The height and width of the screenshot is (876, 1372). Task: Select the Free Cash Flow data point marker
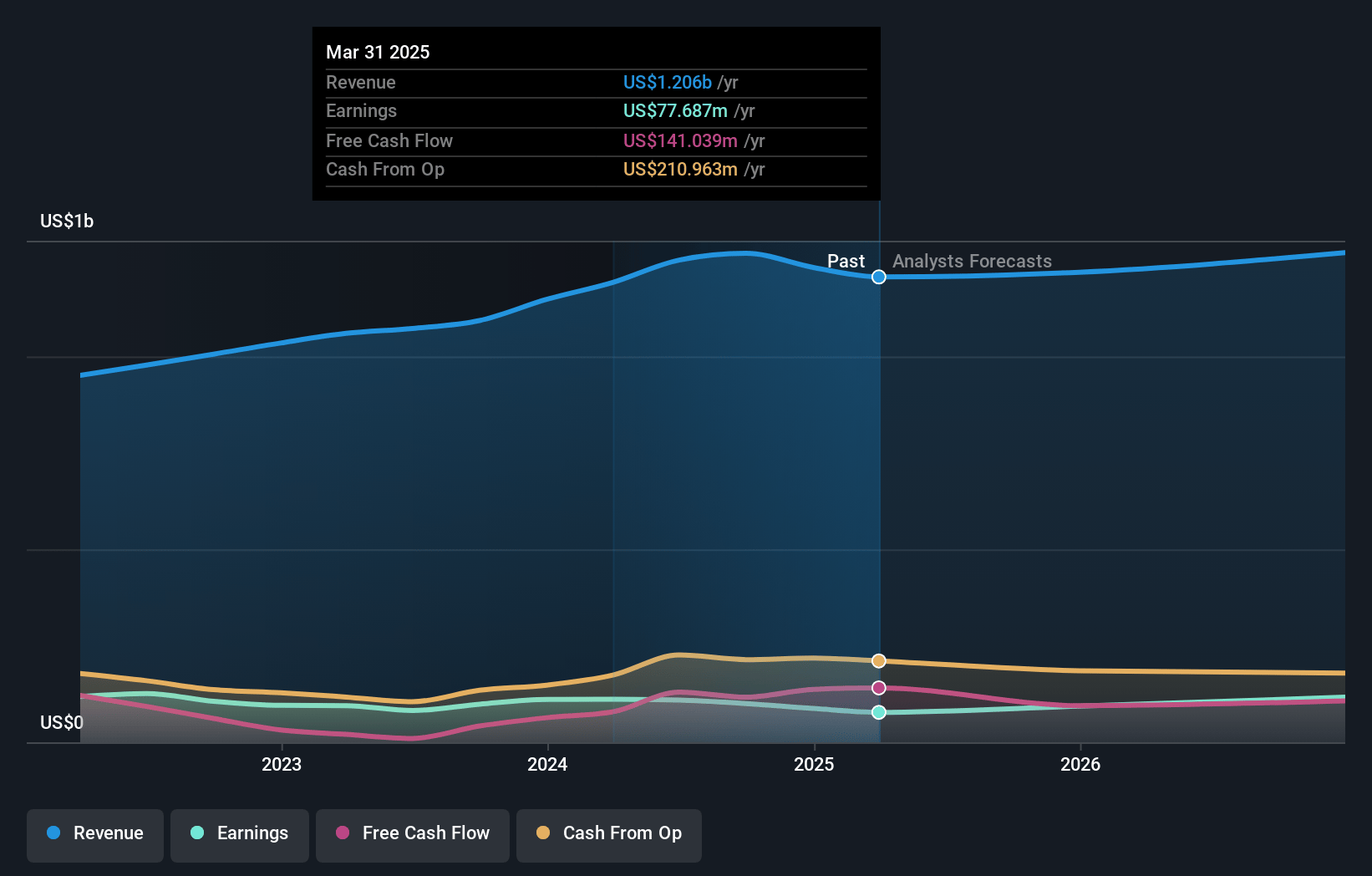coord(879,688)
